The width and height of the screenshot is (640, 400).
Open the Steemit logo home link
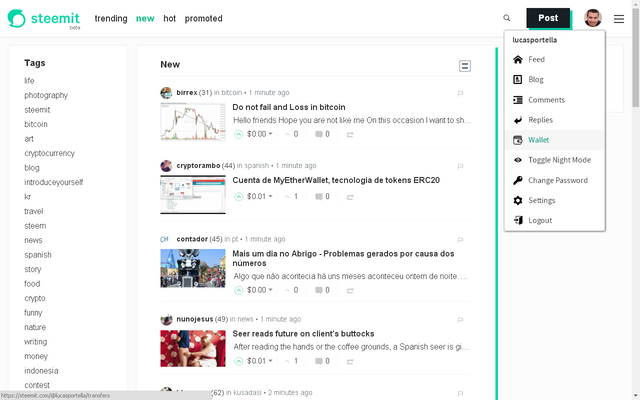[44, 19]
